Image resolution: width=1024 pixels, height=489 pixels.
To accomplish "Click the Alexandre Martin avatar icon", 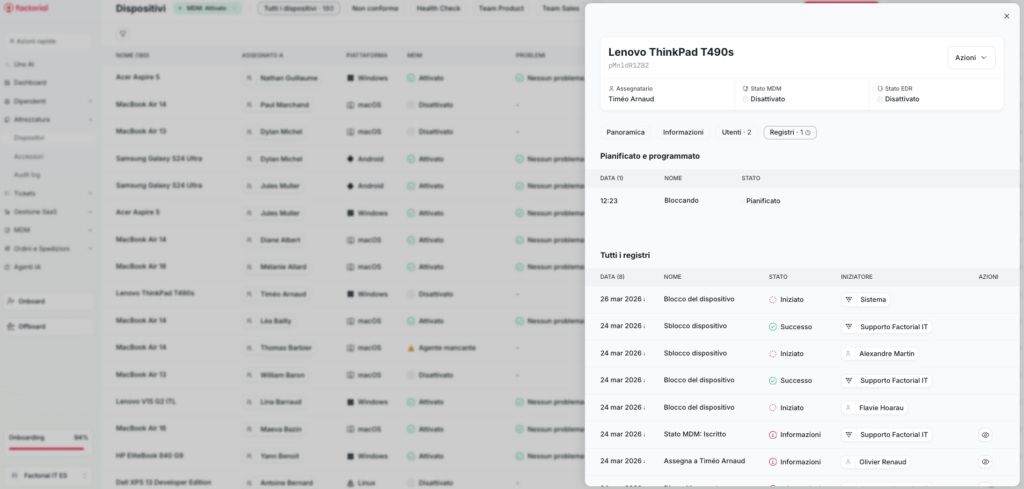I will pos(849,353).
